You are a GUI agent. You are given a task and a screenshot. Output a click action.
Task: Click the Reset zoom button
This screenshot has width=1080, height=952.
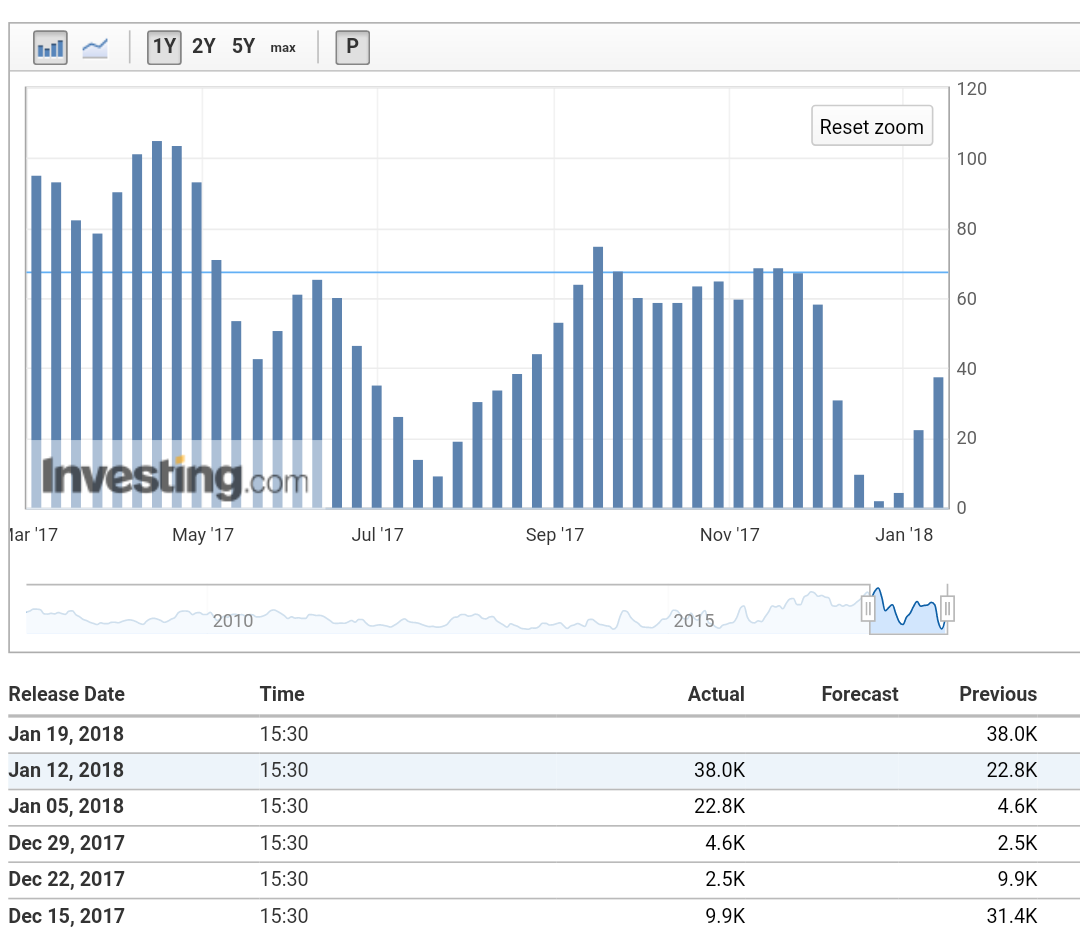(x=871, y=126)
